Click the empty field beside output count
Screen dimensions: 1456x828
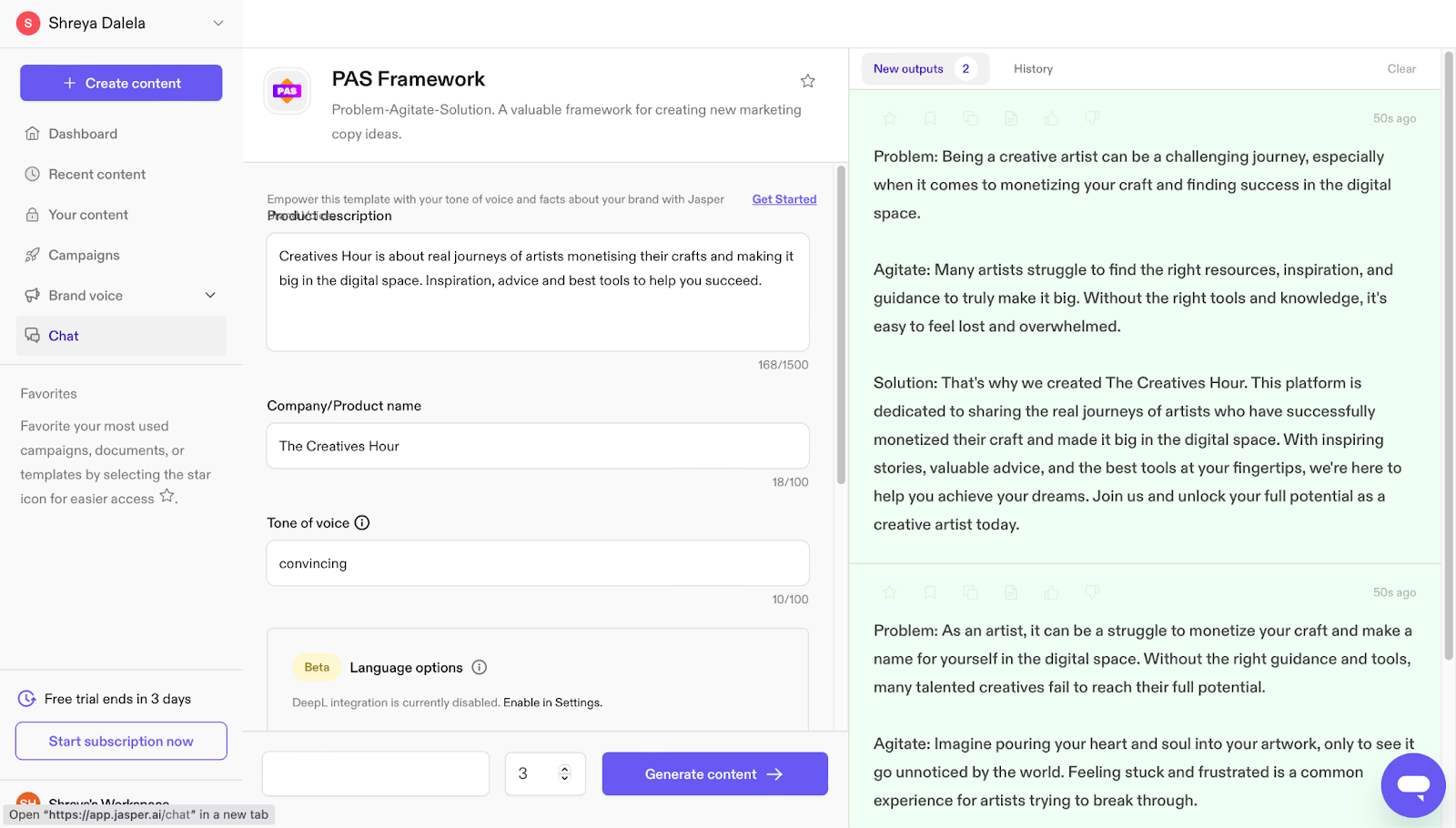point(376,773)
